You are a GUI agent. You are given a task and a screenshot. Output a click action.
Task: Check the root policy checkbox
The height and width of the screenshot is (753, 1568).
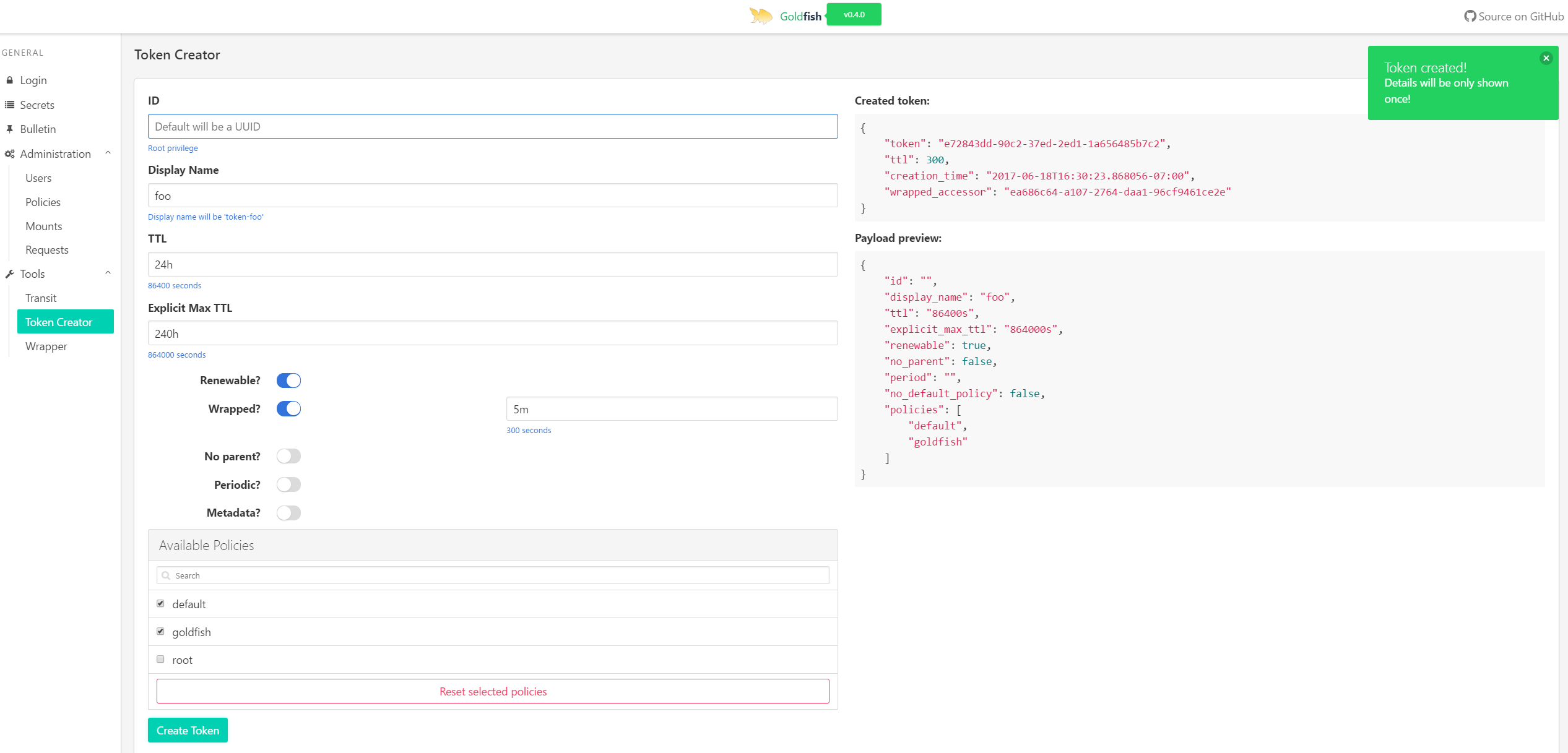[x=160, y=659]
